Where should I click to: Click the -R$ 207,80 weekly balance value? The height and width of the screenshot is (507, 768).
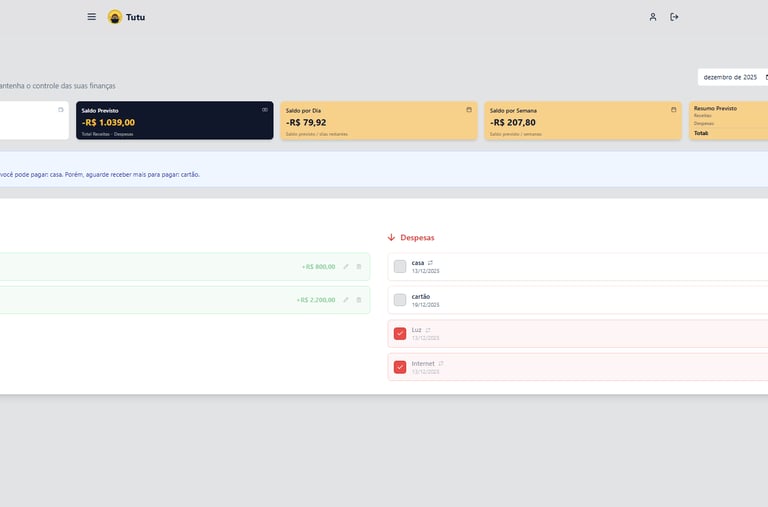[x=513, y=122]
